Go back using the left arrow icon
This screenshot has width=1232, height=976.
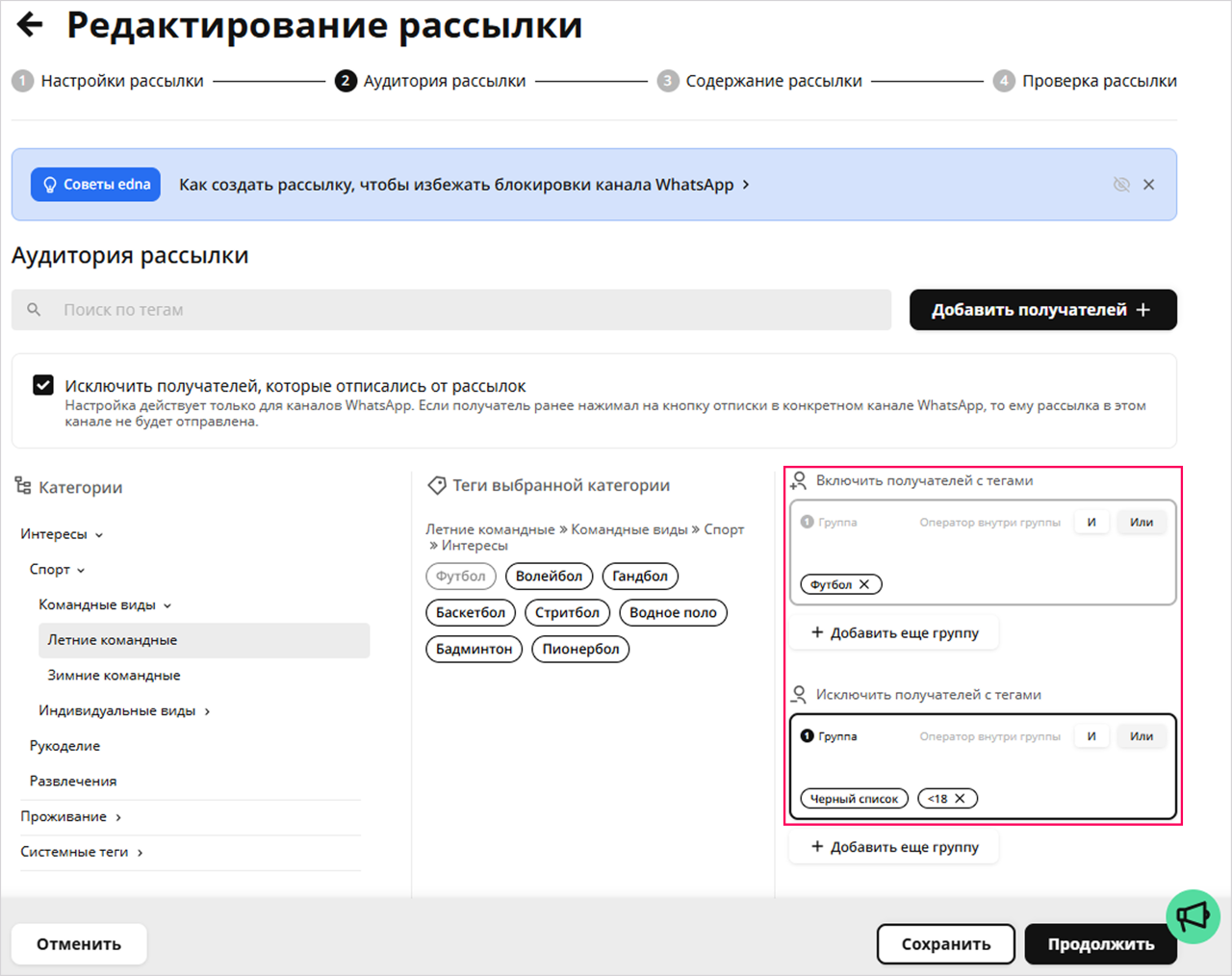click(x=31, y=24)
